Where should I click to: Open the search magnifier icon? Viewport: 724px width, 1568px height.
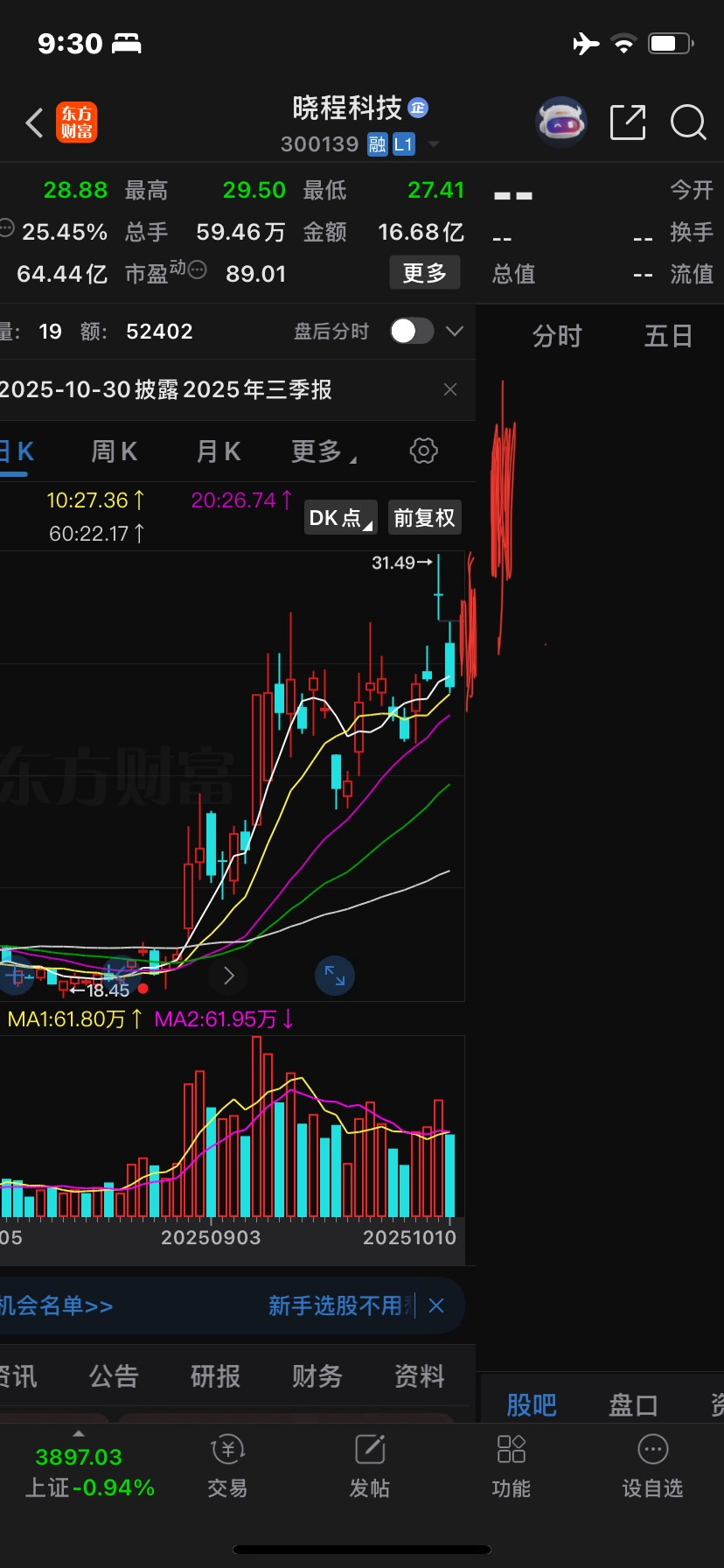[688, 122]
